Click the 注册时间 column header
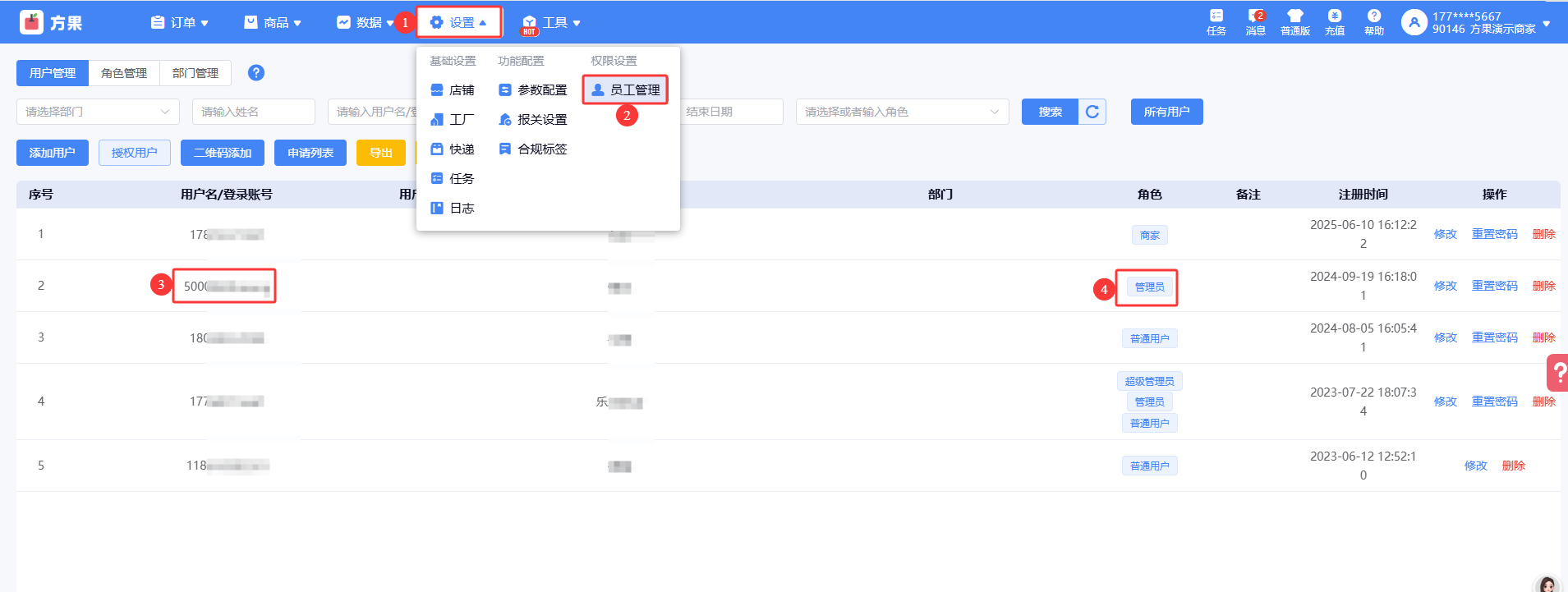 click(1363, 195)
